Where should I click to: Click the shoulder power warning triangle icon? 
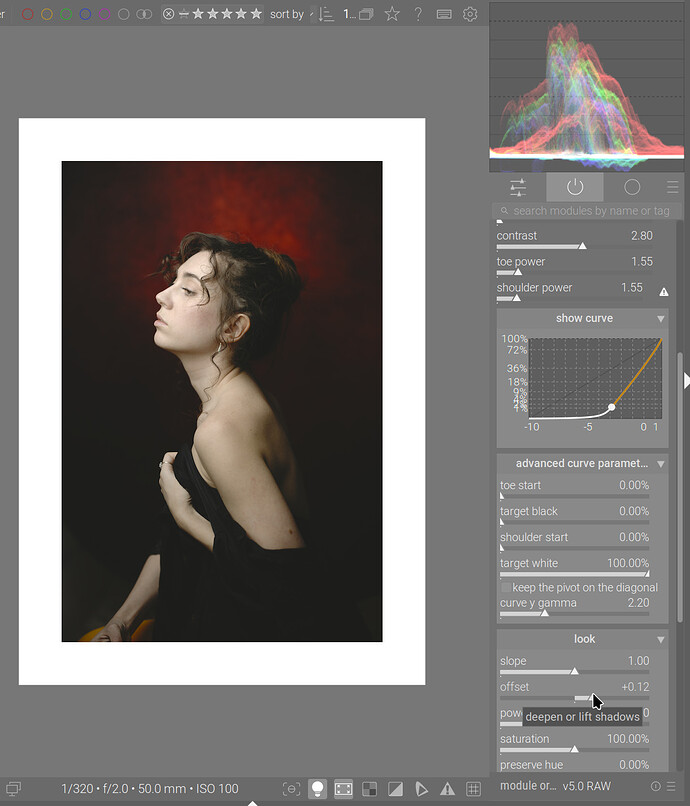664,292
